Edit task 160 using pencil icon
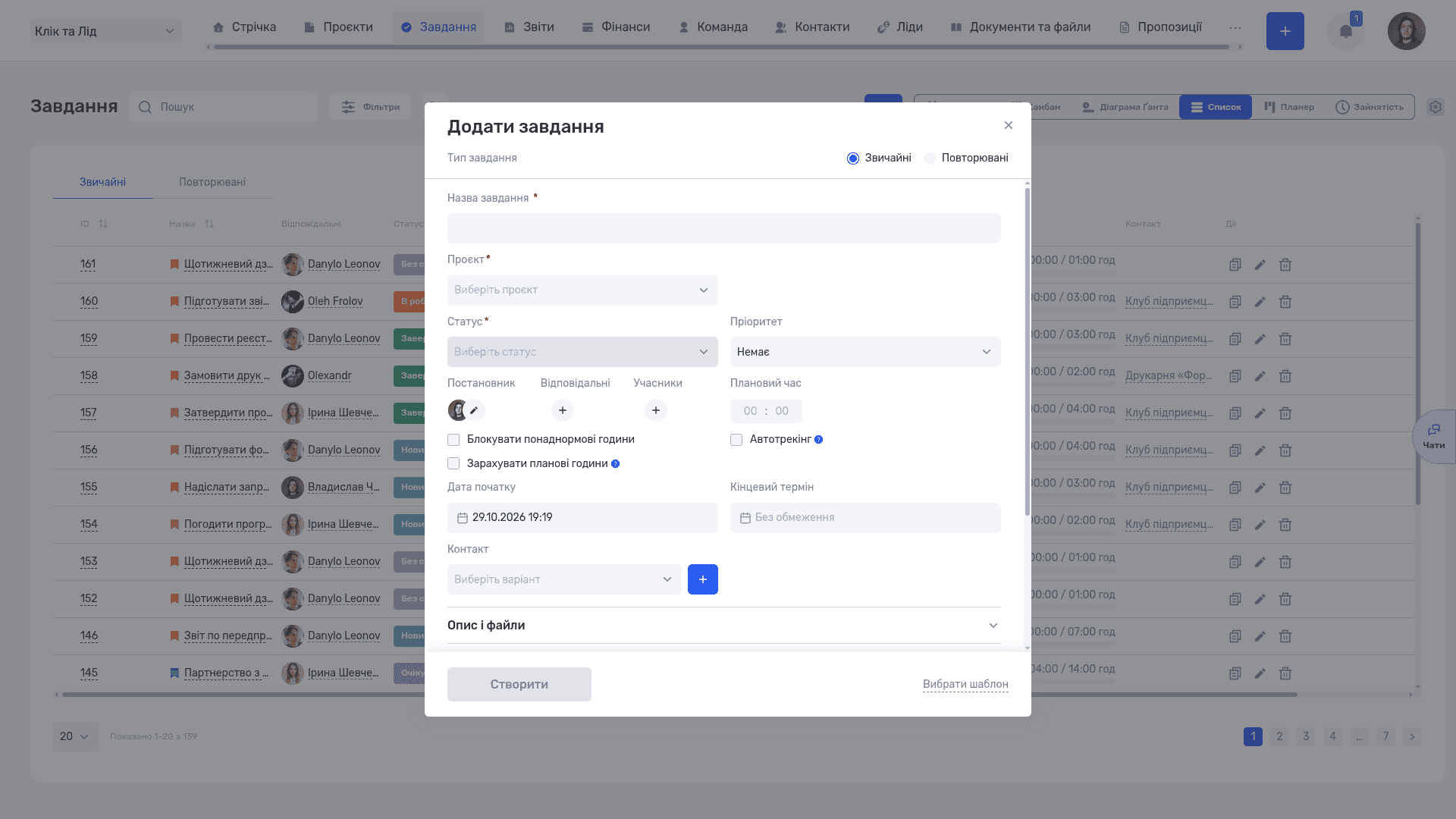The height and width of the screenshot is (819, 1456). pyautogui.click(x=1260, y=302)
